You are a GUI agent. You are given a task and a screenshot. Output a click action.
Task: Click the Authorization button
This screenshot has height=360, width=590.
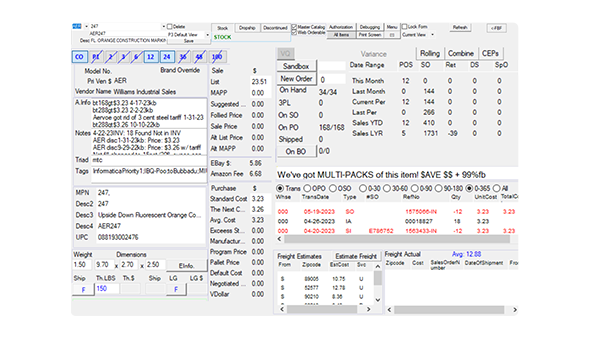(341, 27)
